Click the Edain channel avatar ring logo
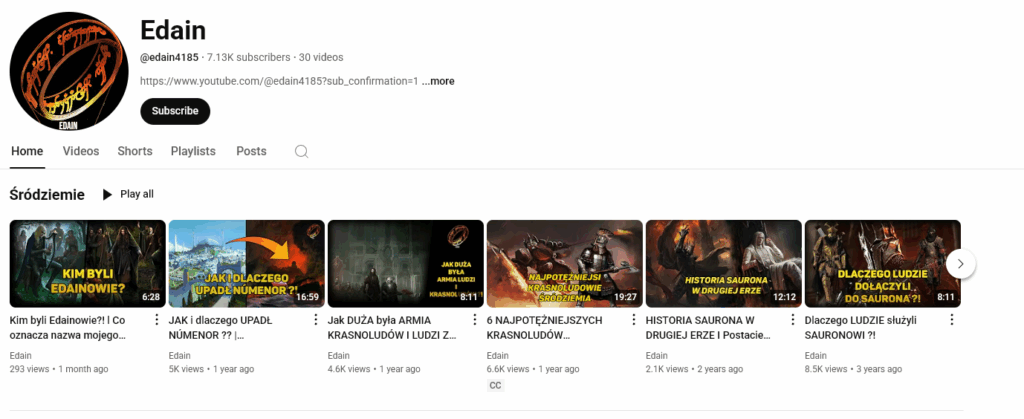Screen dimensions: 1024x419 tap(69, 71)
